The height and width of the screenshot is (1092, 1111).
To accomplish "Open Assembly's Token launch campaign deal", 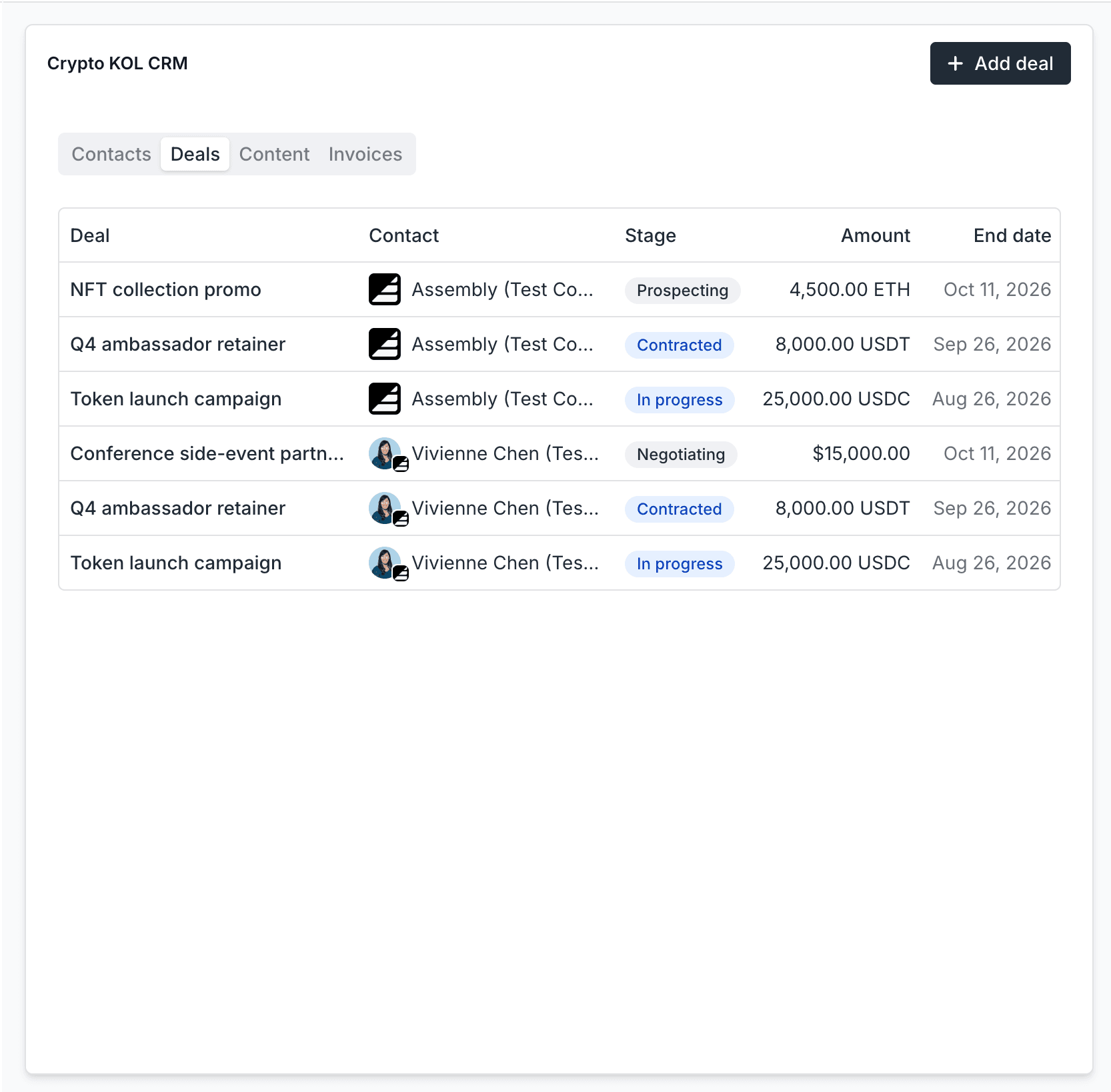I will coord(176,399).
